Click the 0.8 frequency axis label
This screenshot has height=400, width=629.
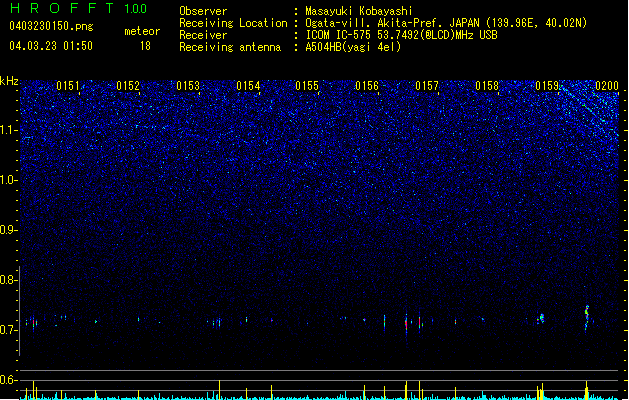8,280
